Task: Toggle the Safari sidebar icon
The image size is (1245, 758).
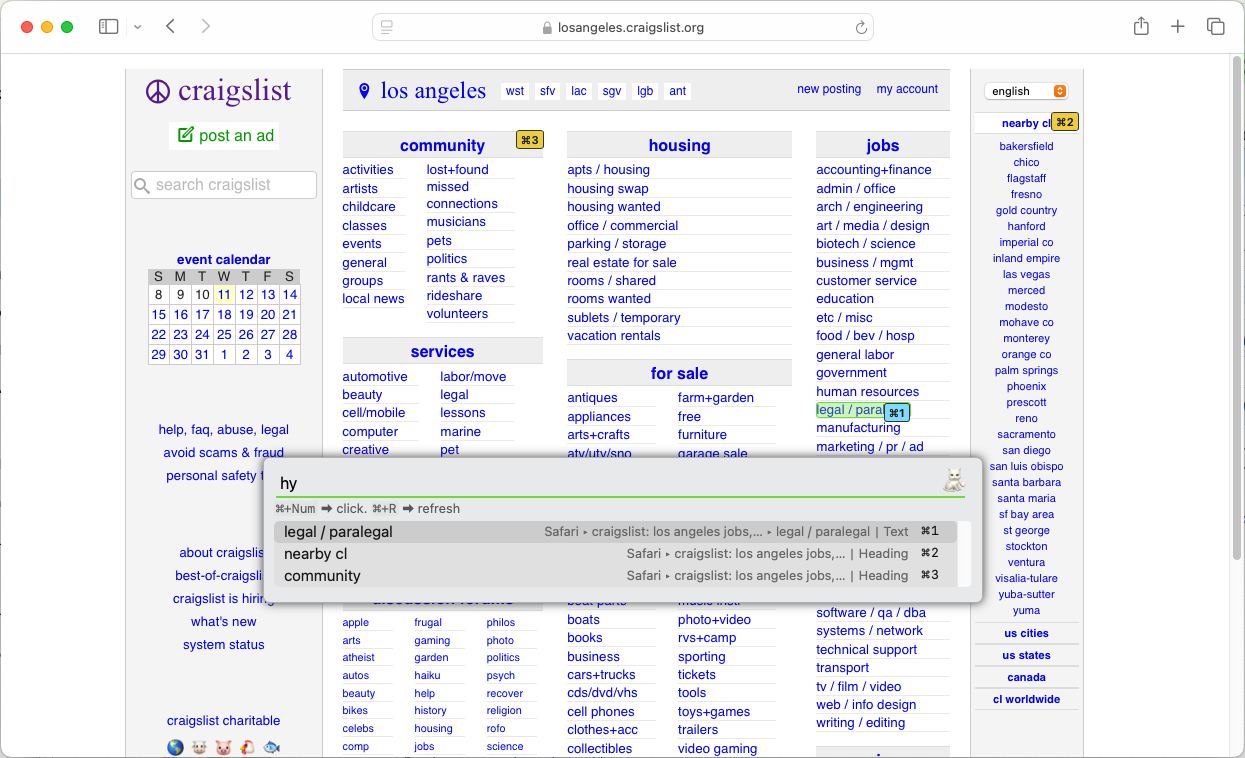Action: click(108, 27)
